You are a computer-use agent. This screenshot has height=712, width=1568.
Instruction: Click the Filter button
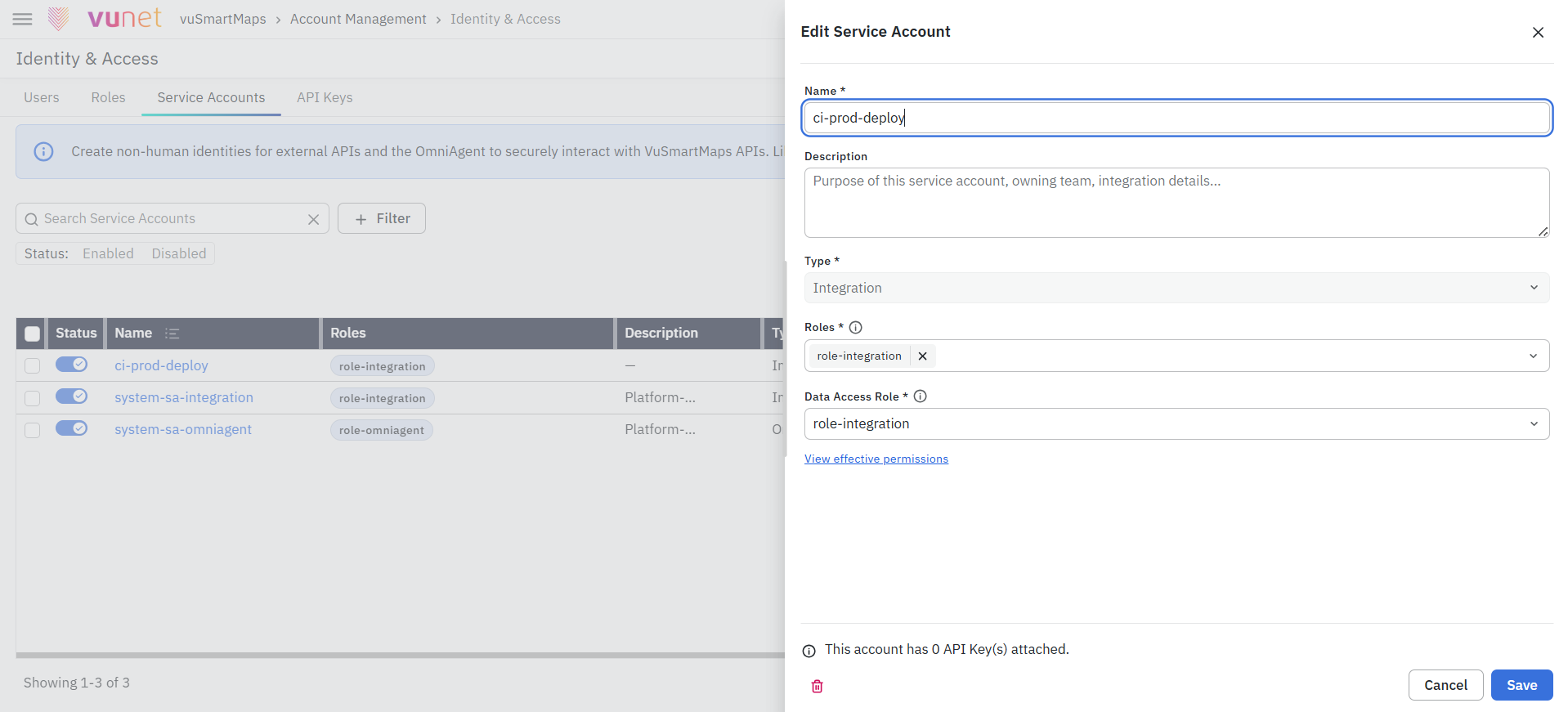[382, 218]
